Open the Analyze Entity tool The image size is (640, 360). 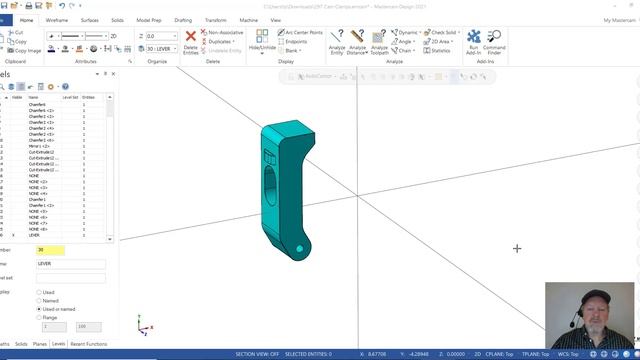click(337, 42)
